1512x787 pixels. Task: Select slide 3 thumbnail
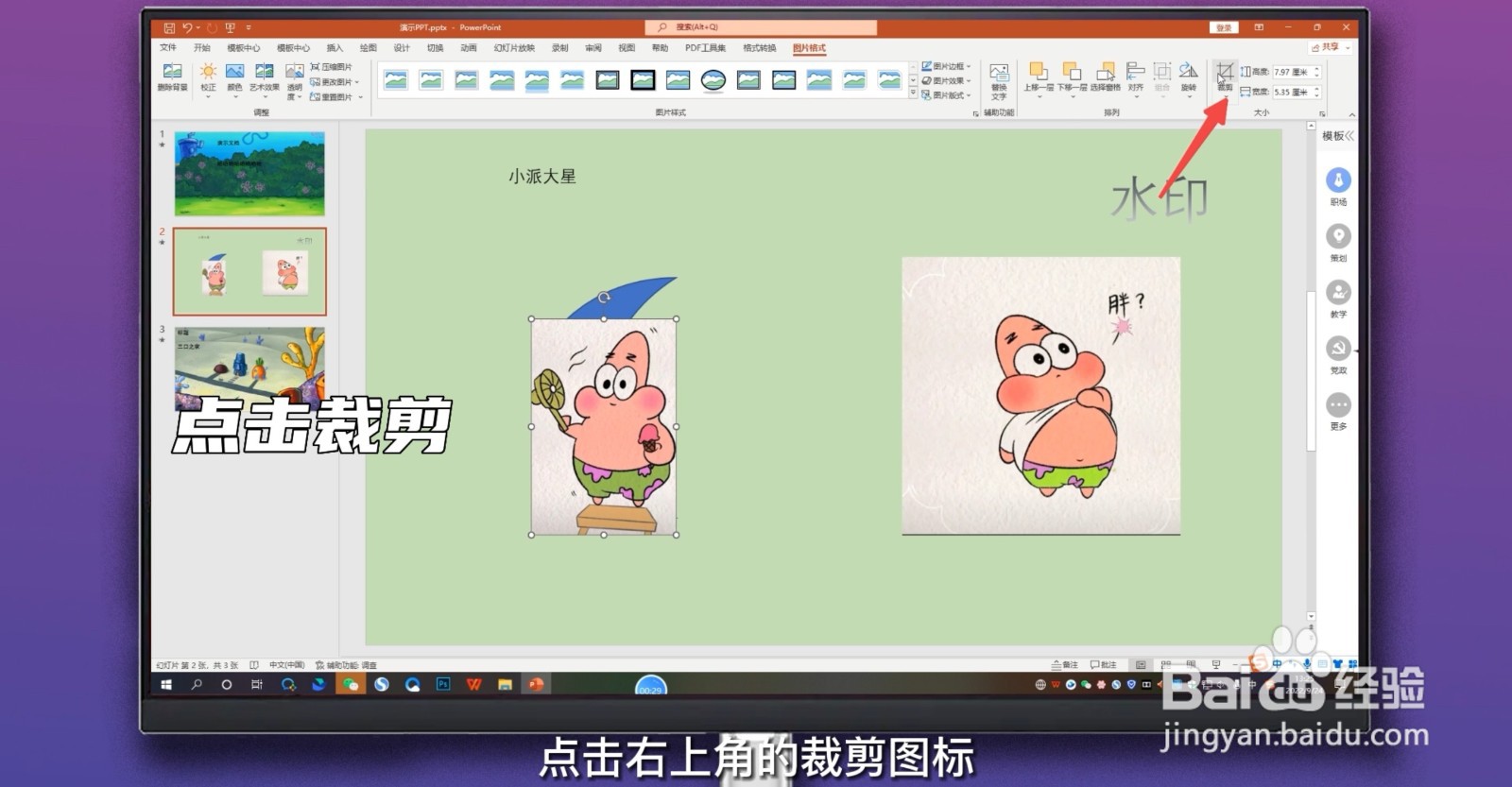coord(249,368)
